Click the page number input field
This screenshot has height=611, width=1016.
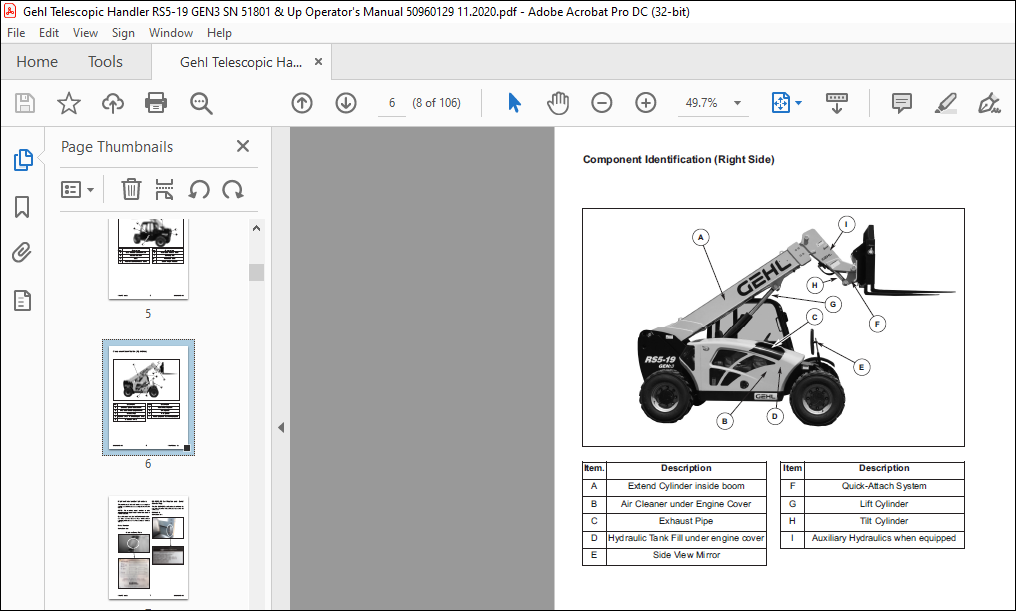pos(392,103)
